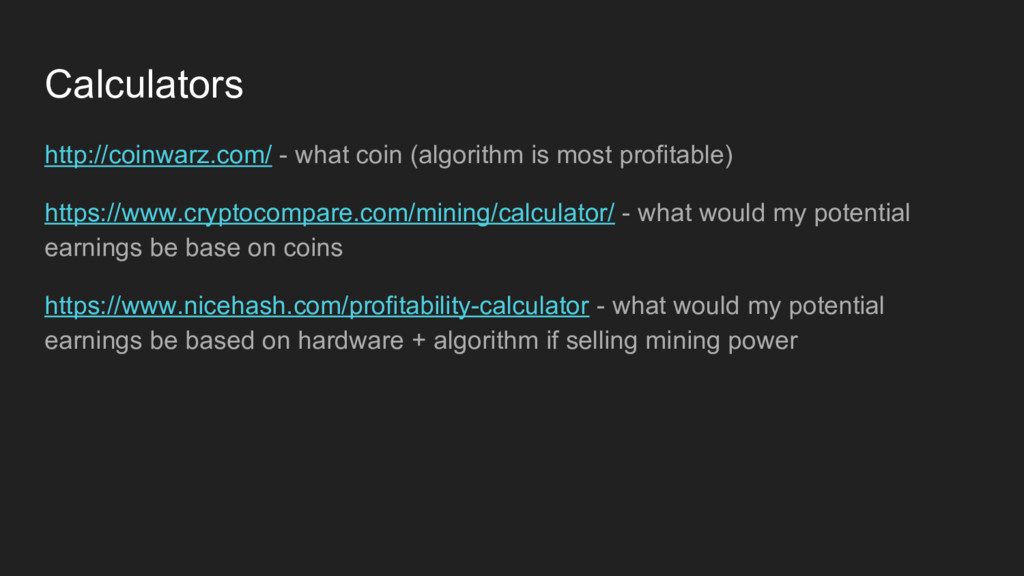Open the nicehash profitability-calculator link

point(317,306)
